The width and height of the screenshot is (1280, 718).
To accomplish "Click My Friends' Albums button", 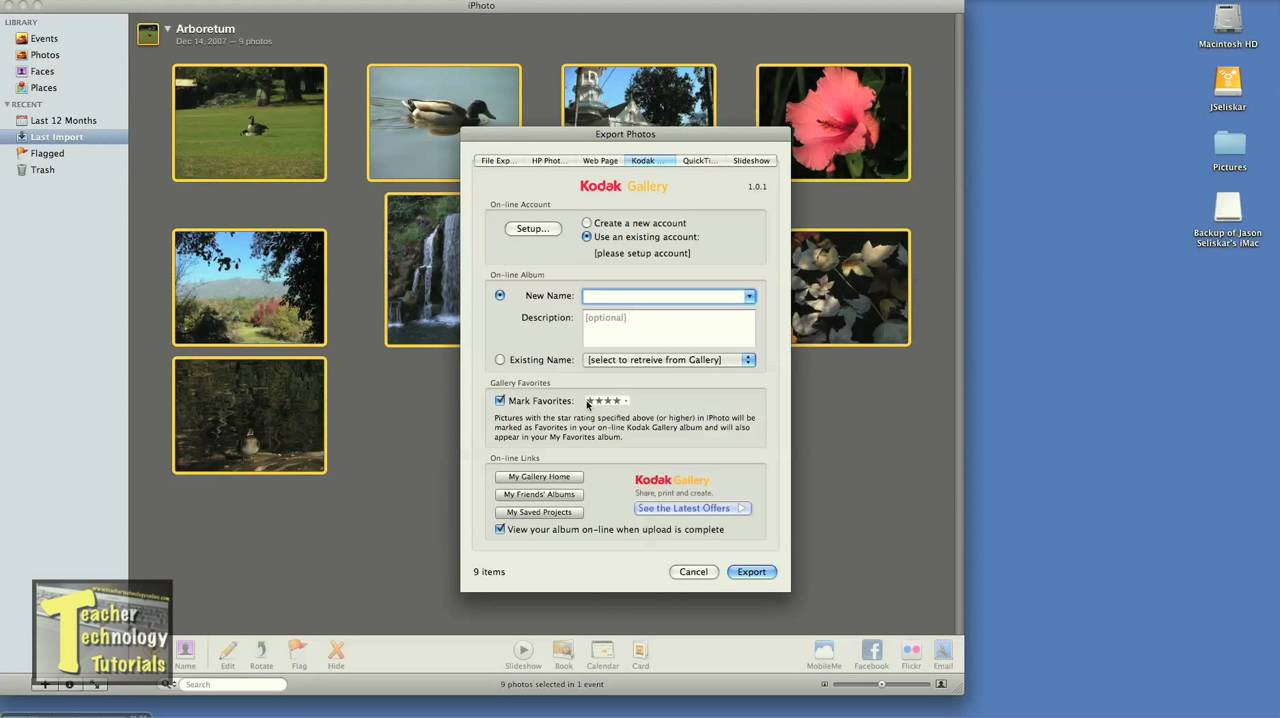I will 539,494.
